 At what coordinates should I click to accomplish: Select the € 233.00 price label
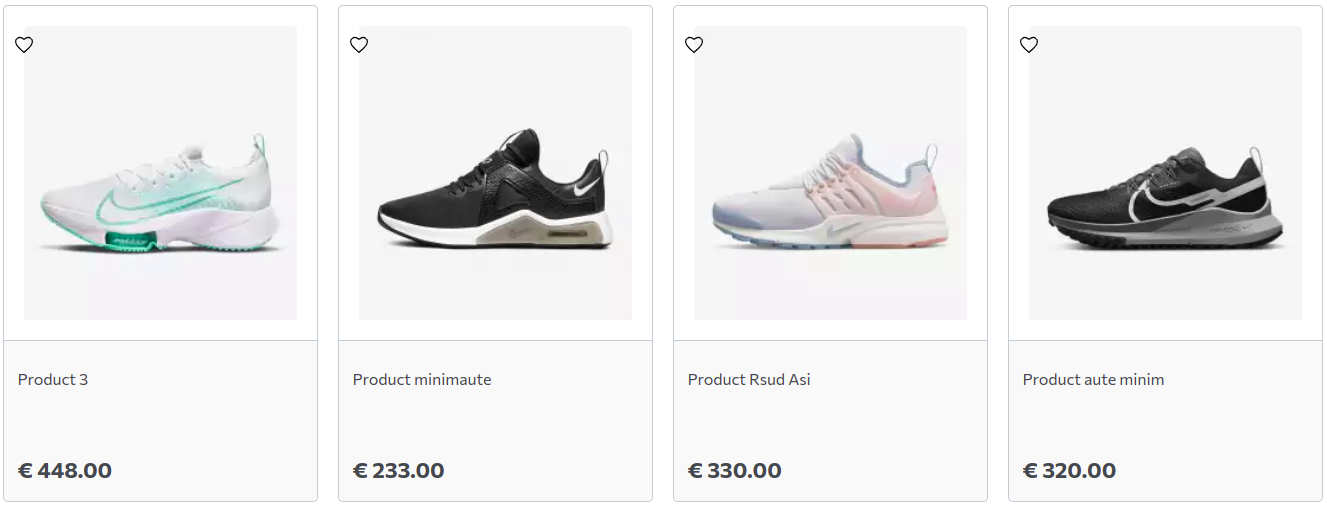click(x=399, y=471)
